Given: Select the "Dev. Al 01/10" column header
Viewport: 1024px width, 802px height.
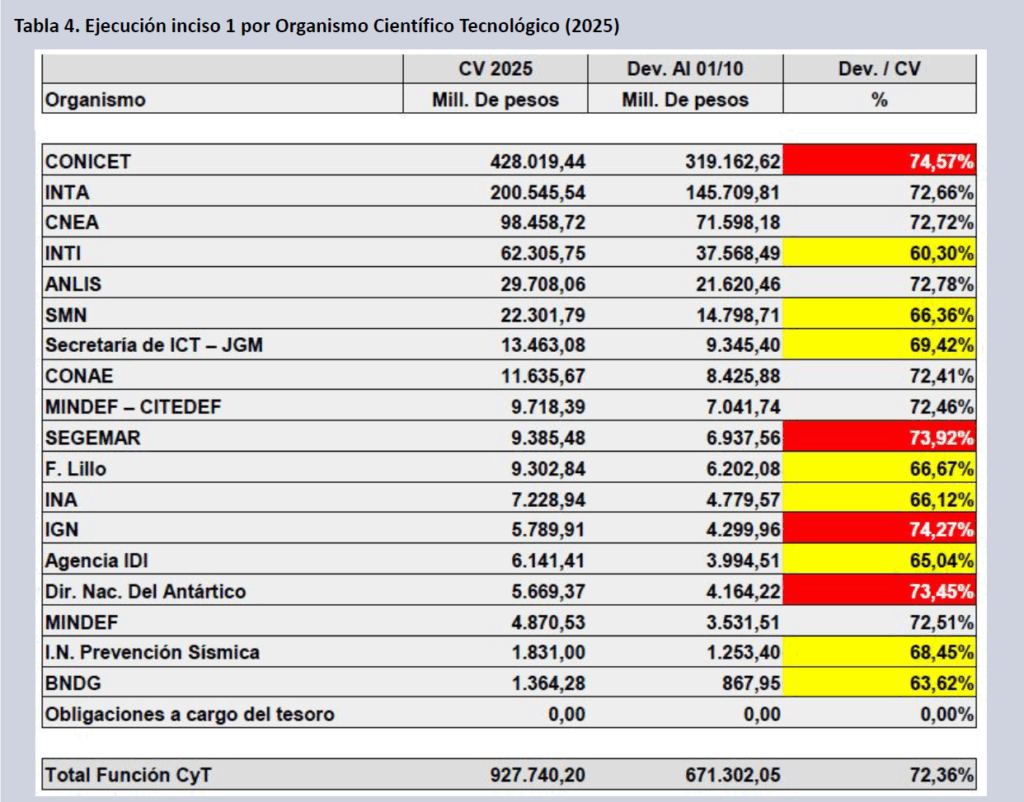Looking at the screenshot, I should pyautogui.click(x=685, y=69).
